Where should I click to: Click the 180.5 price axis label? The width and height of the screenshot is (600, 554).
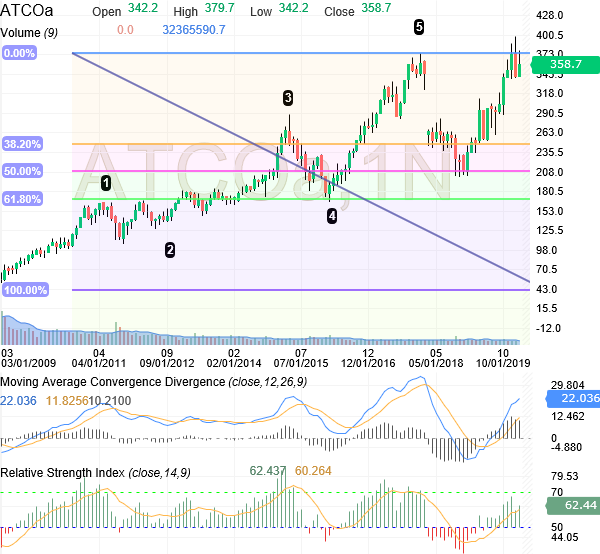pyautogui.click(x=550, y=192)
